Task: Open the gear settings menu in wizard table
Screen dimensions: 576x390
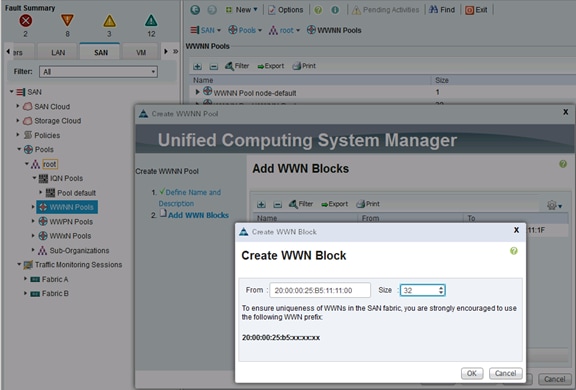Action: 554,205
